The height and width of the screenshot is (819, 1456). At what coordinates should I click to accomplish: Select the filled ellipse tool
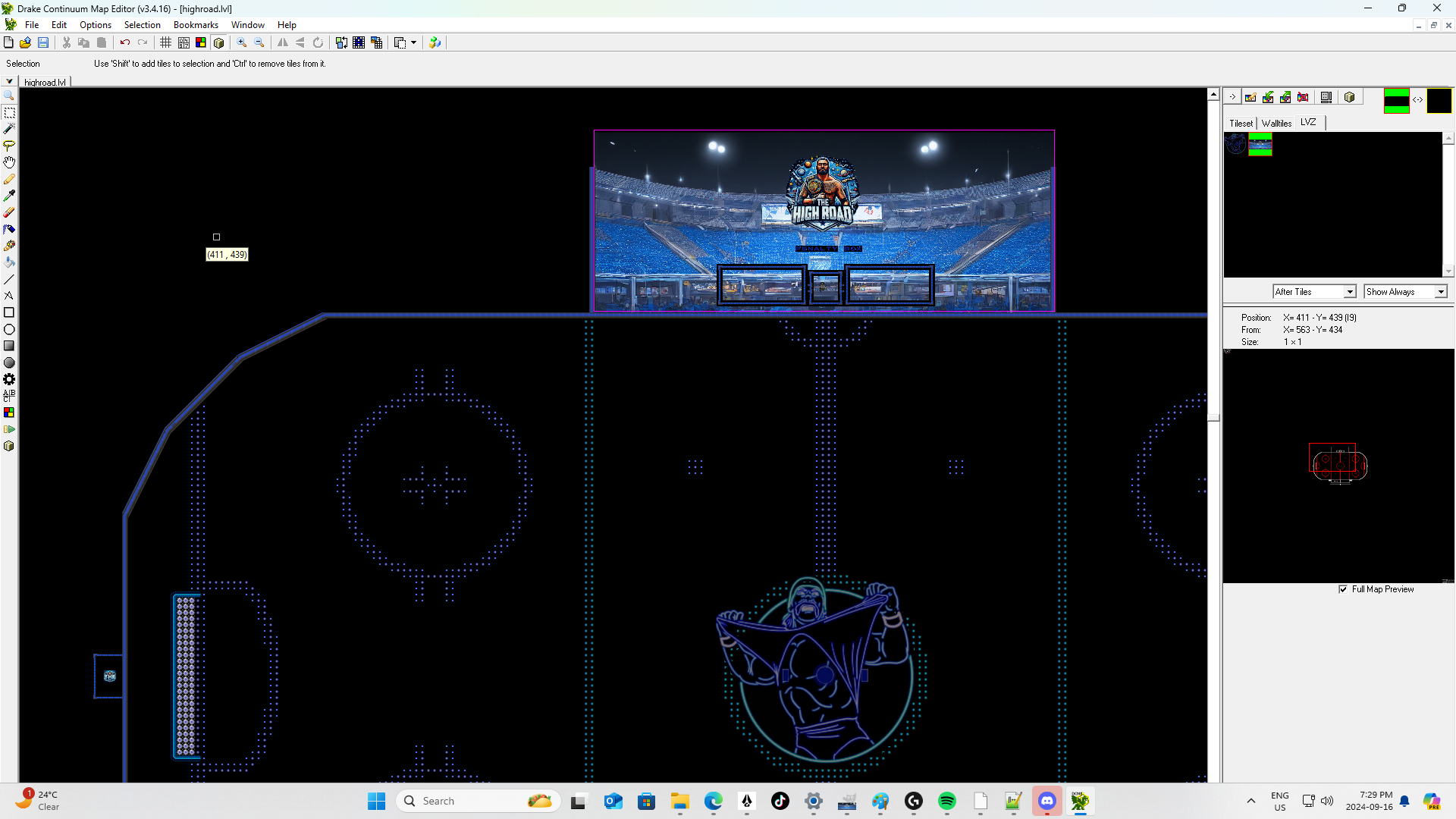pyautogui.click(x=9, y=362)
